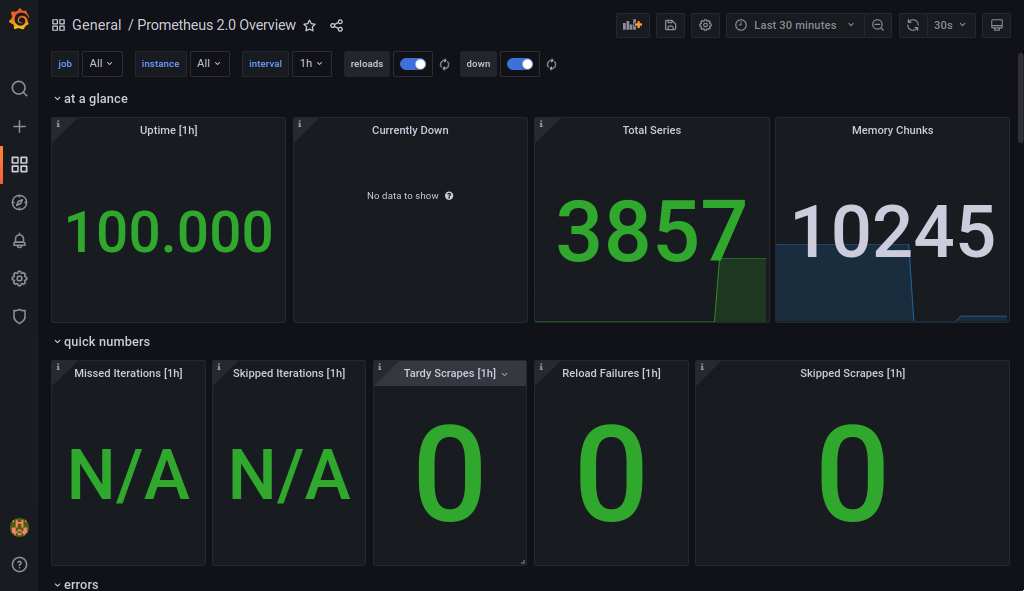Viewport: 1024px width, 591px height.
Task: Open the 30s refresh interval dropdown
Action: pyautogui.click(x=950, y=25)
